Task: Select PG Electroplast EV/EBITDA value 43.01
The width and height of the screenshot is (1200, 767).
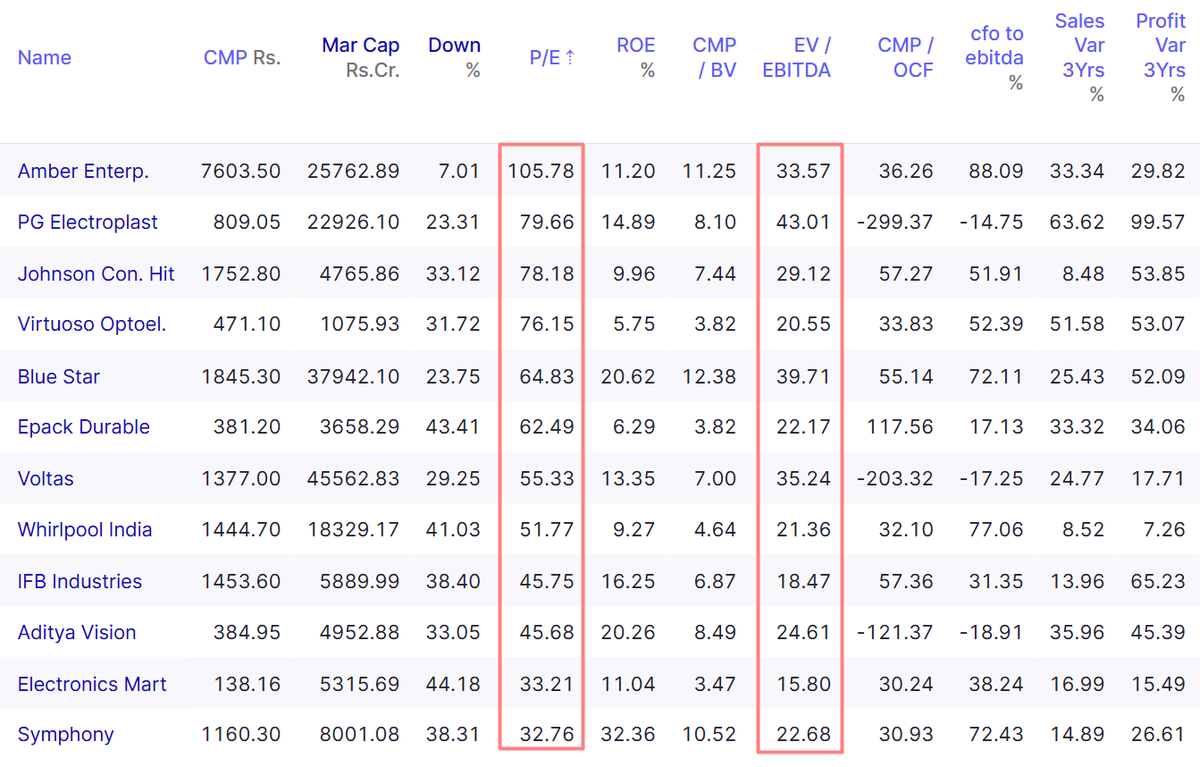Action: tap(803, 222)
